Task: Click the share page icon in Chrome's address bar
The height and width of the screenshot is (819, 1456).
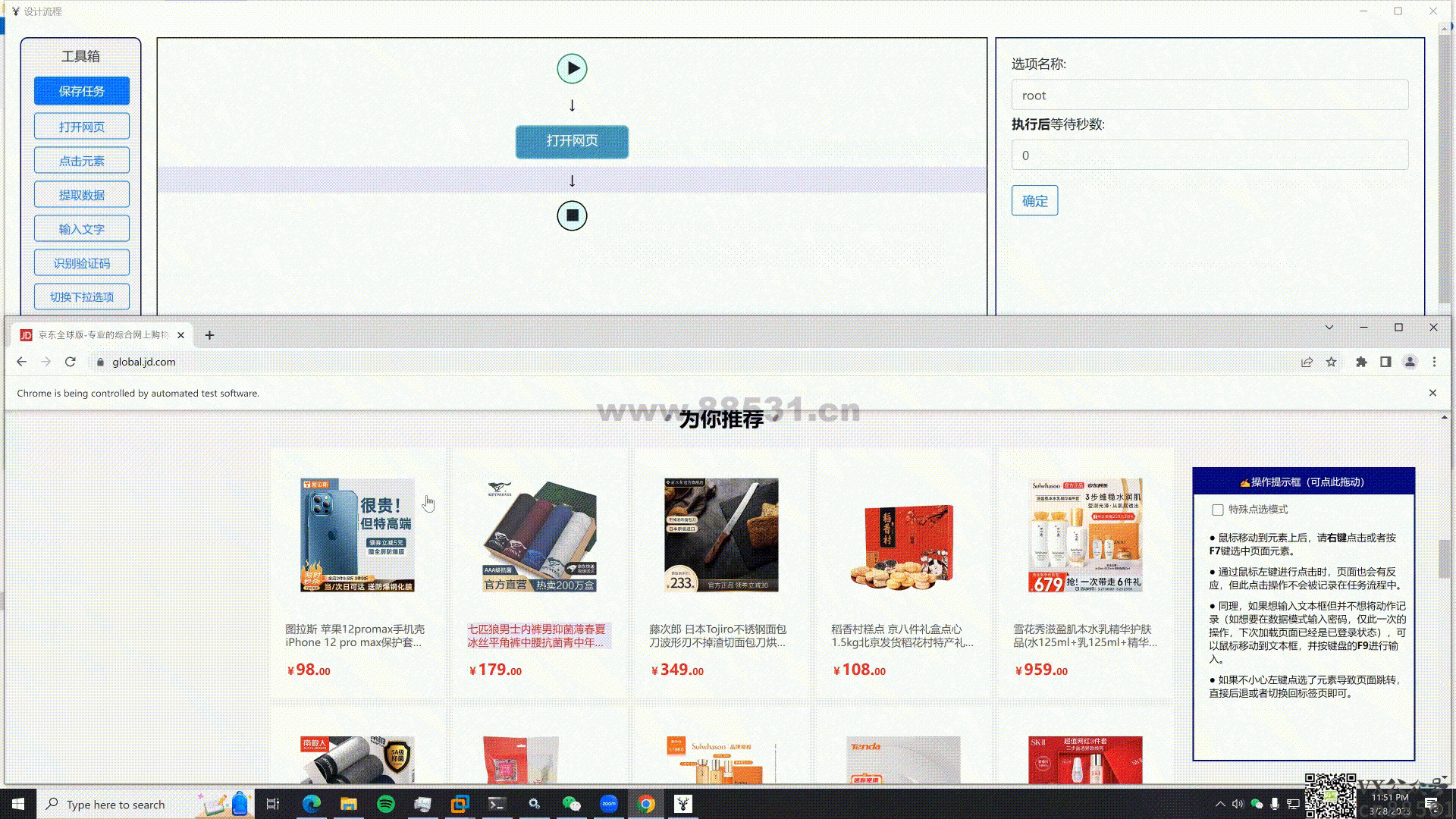Action: pyautogui.click(x=1307, y=362)
